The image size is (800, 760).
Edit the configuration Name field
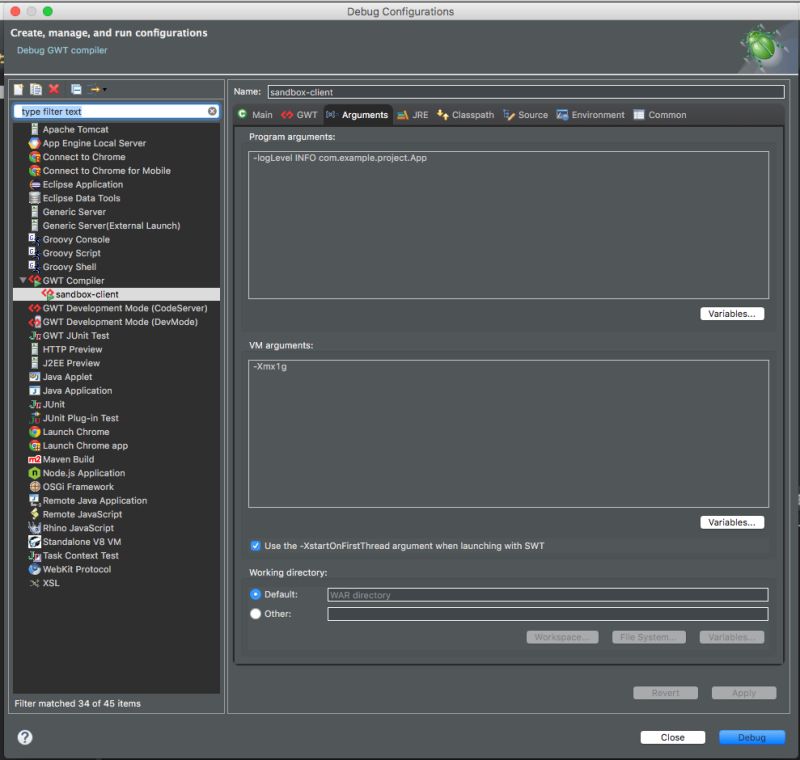pos(520,90)
